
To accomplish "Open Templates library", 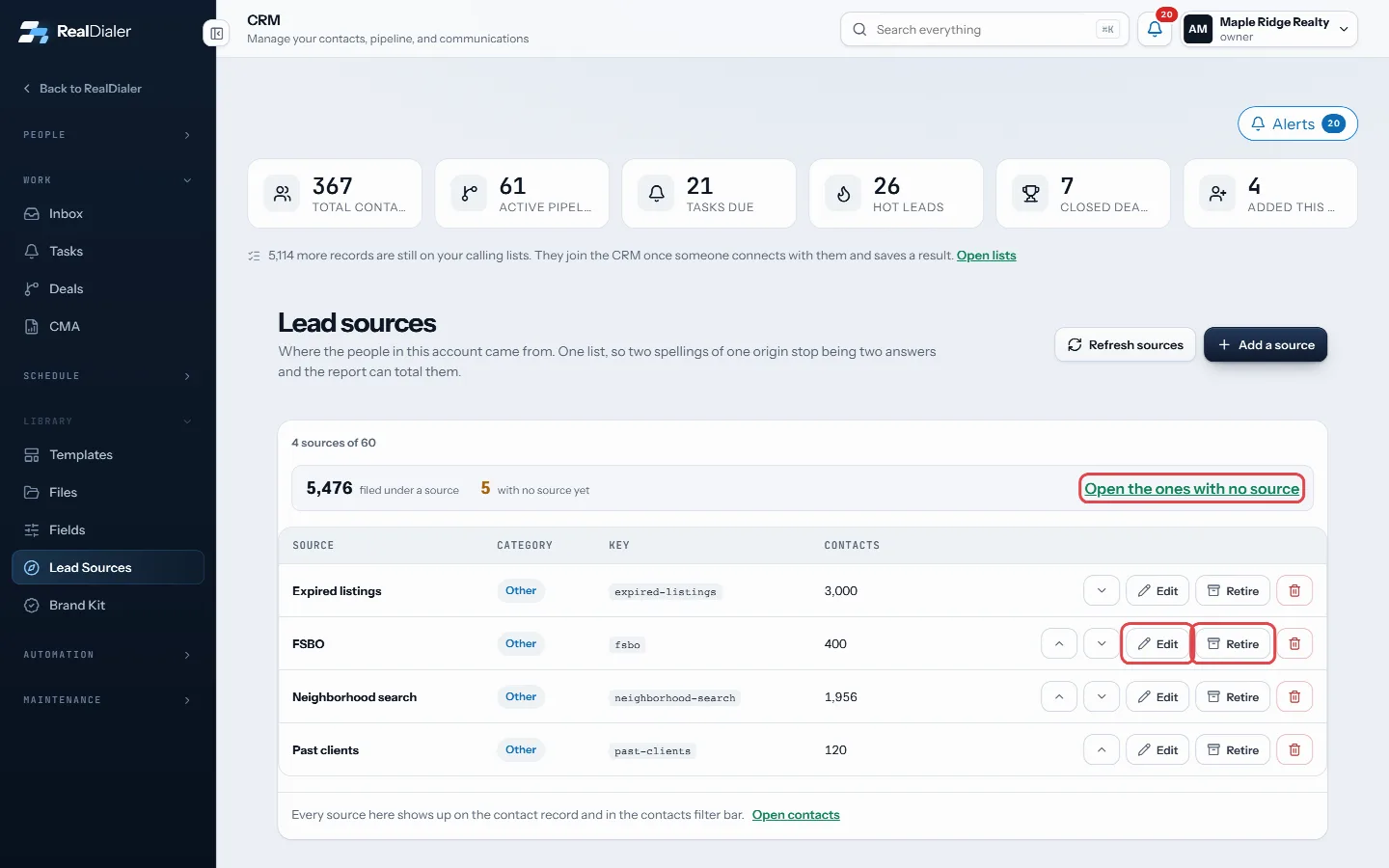I will 108,455.
